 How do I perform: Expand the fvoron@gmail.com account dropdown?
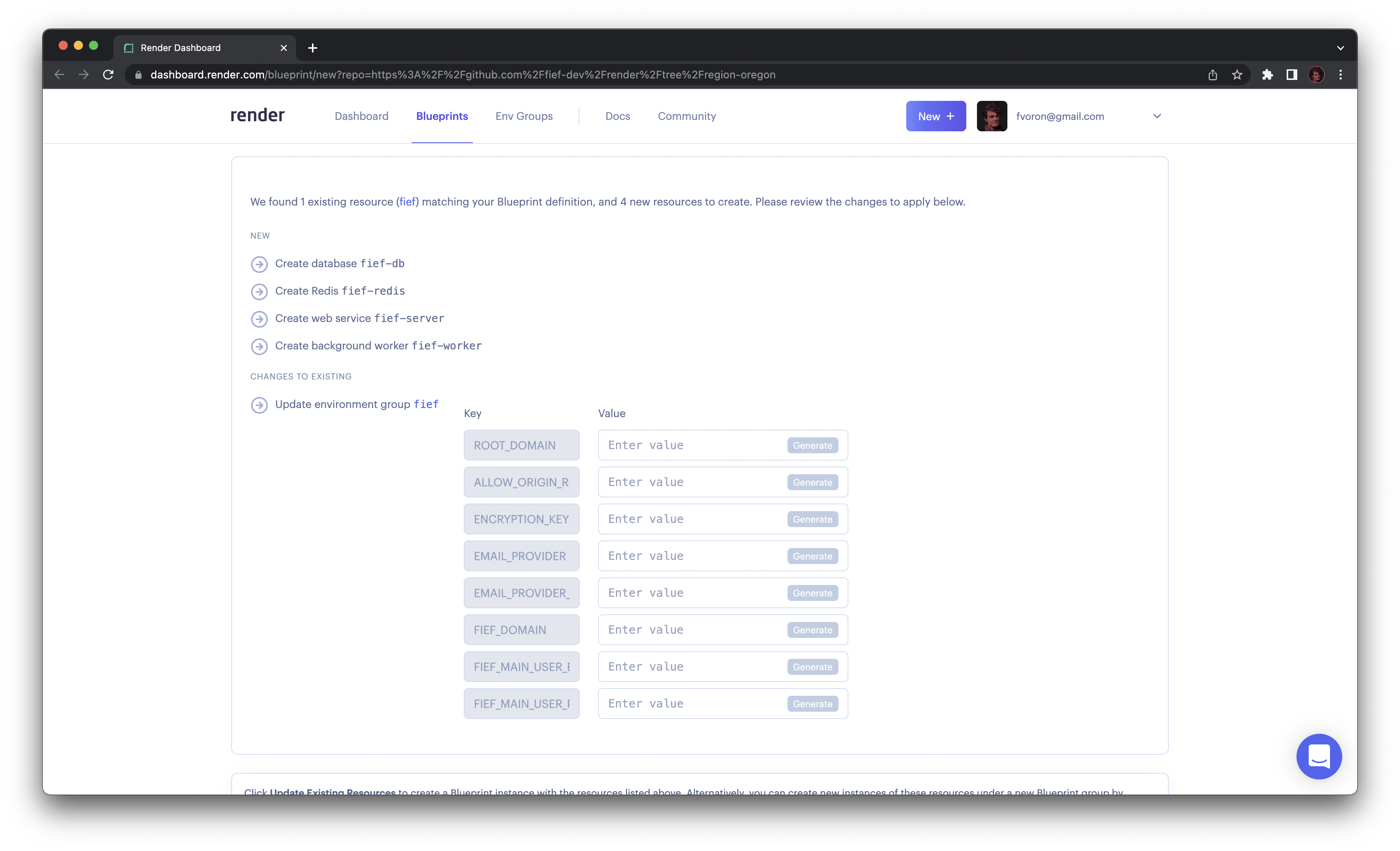pyautogui.click(x=1155, y=116)
